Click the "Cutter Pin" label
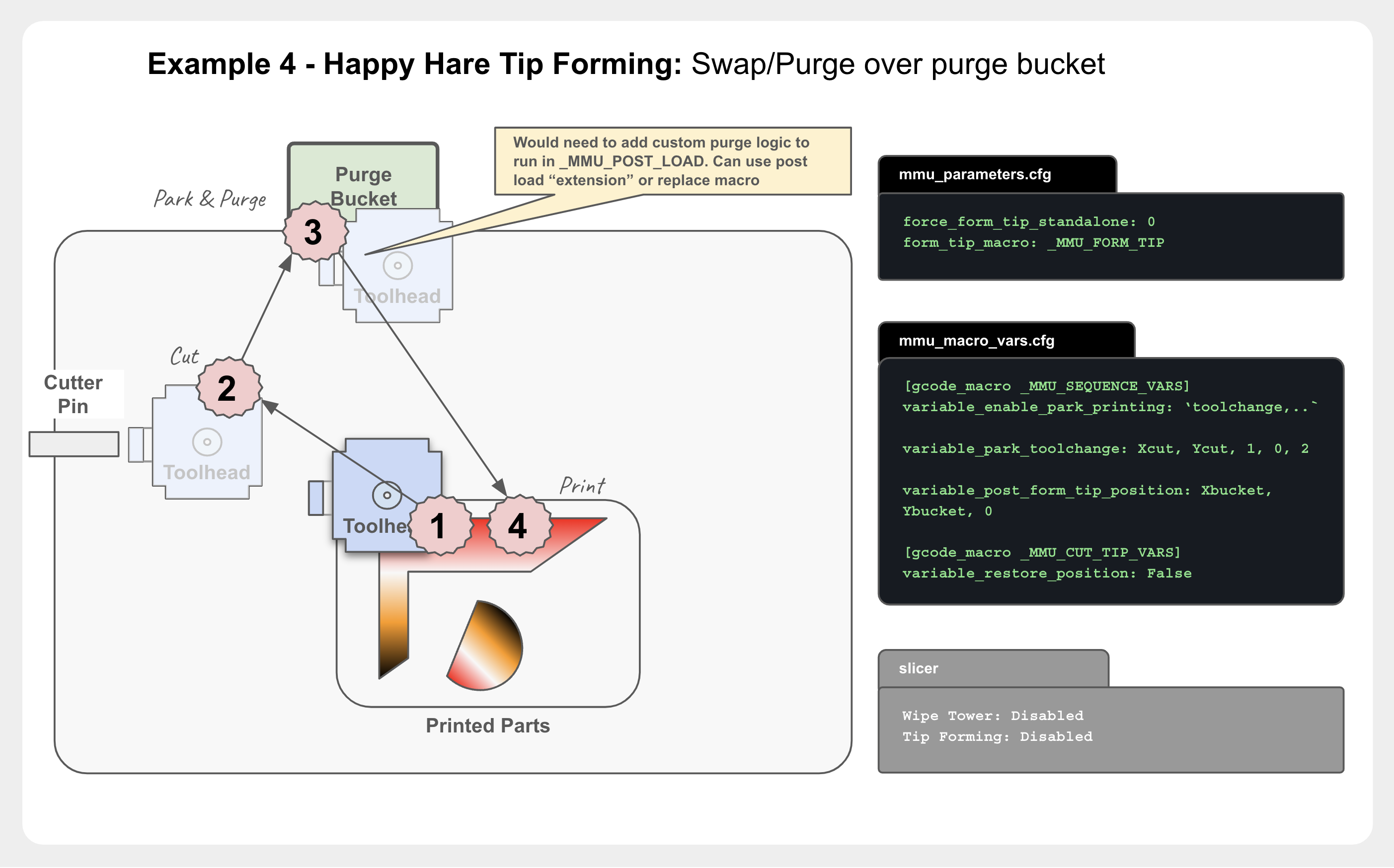The height and width of the screenshot is (868, 1394). tap(73, 394)
